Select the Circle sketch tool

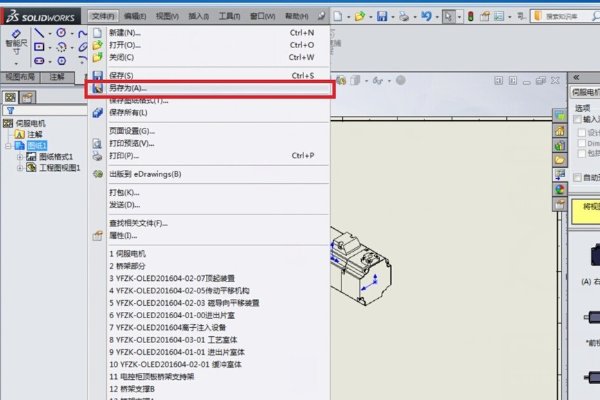[x=61, y=33]
